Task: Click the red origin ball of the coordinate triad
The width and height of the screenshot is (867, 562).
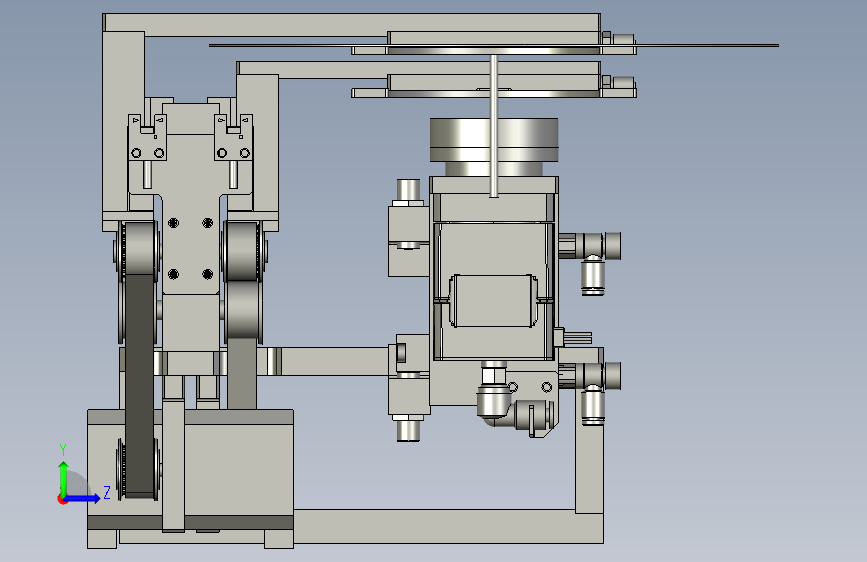Action: (62, 499)
